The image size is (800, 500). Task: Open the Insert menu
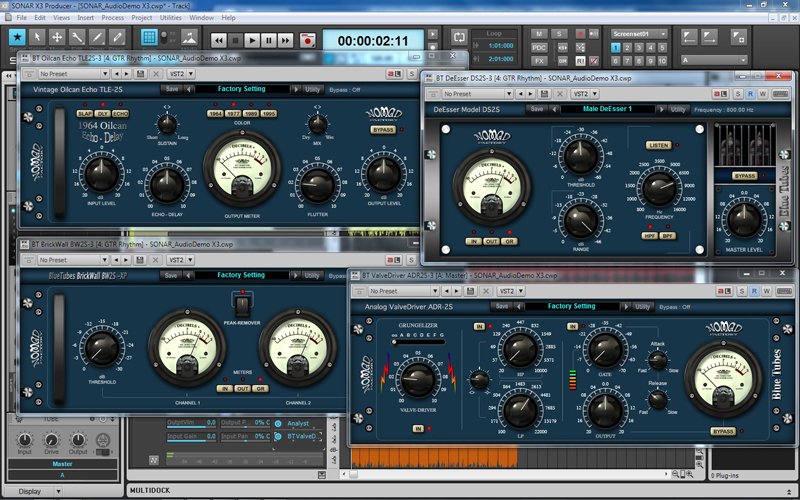tap(86, 17)
